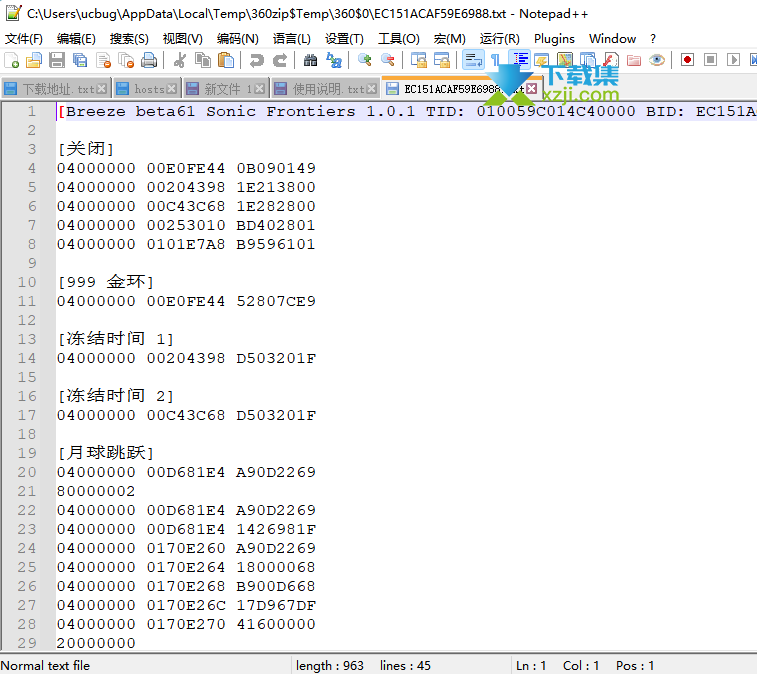757x674 pixels.
Task: Zoom in using the toolbar icon
Action: click(x=364, y=60)
